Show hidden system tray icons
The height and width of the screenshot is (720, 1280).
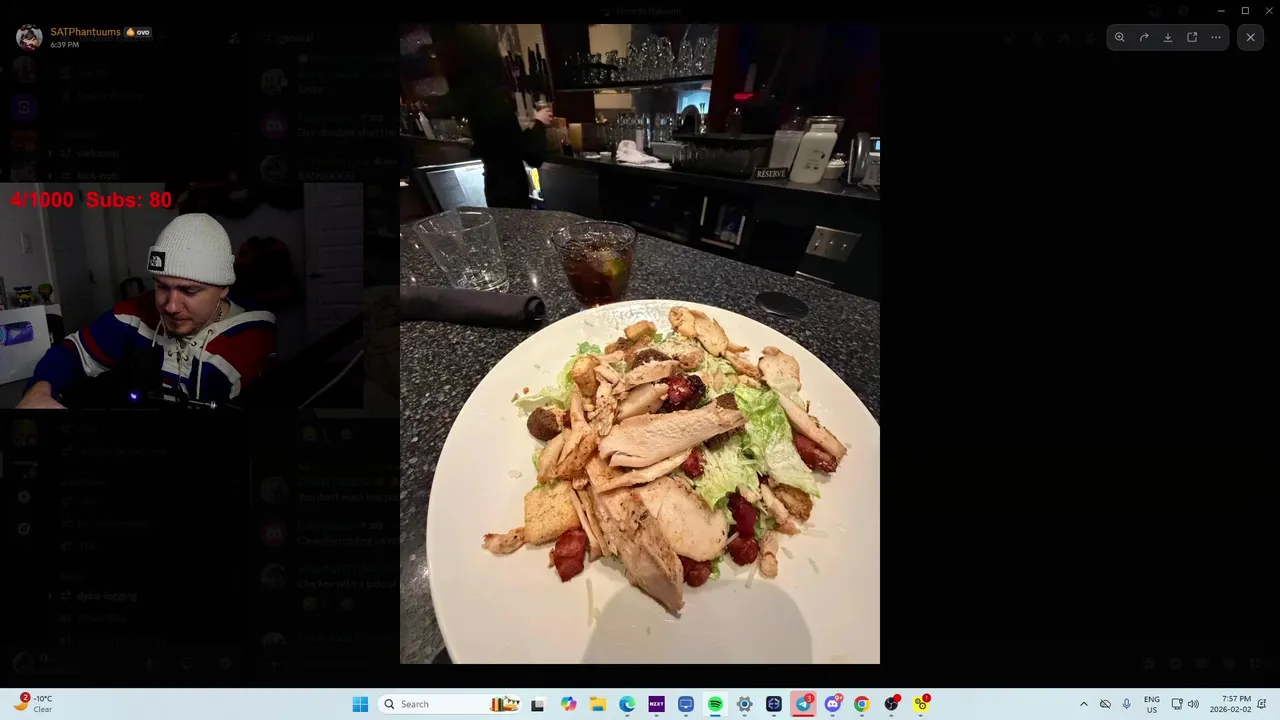coord(1083,704)
